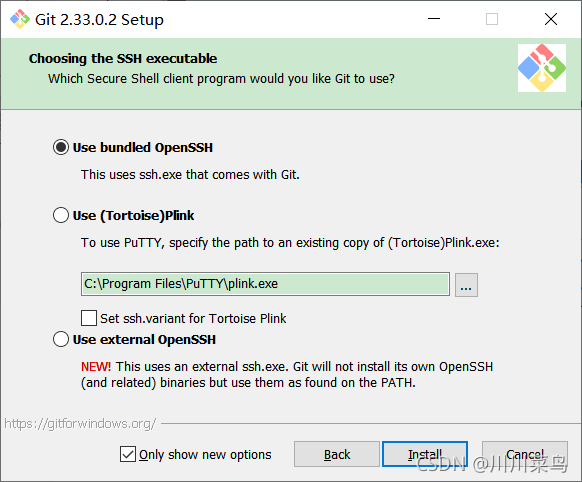Minimize the Git Setup window
Image resolution: width=582 pixels, height=482 pixels.
pos(434,19)
